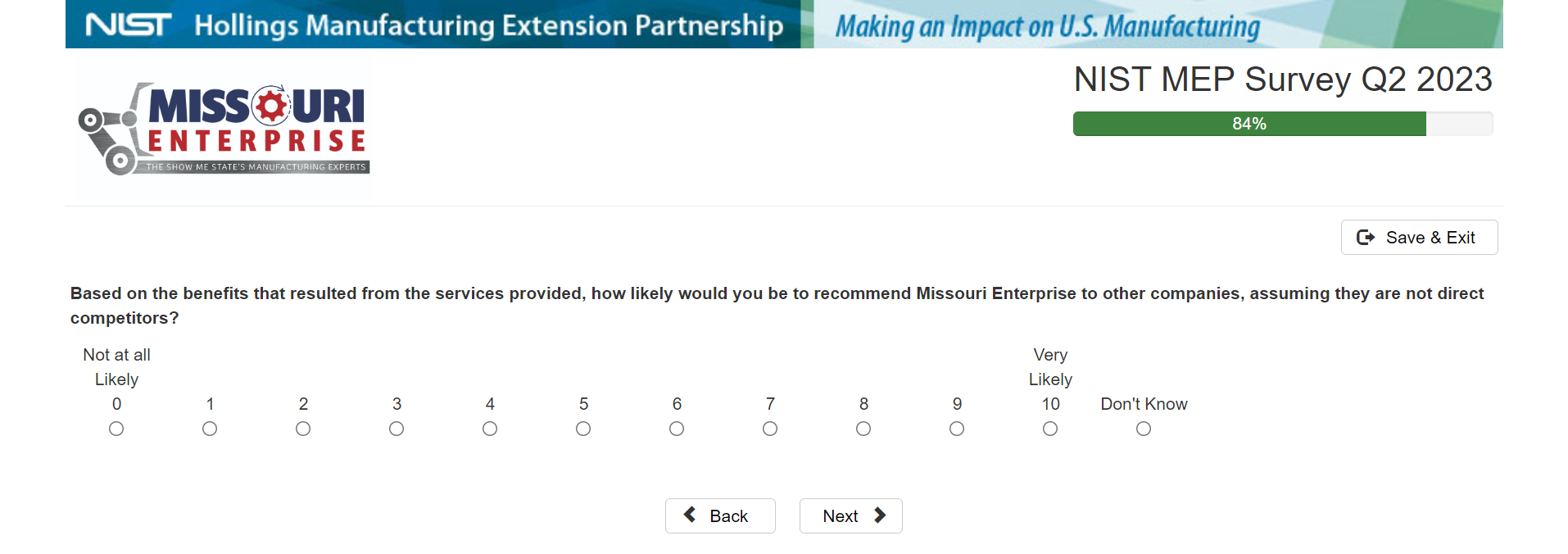Click the NIST MEP Survey Q2 2023 title
This screenshot has width=1568, height=554.
(1282, 79)
